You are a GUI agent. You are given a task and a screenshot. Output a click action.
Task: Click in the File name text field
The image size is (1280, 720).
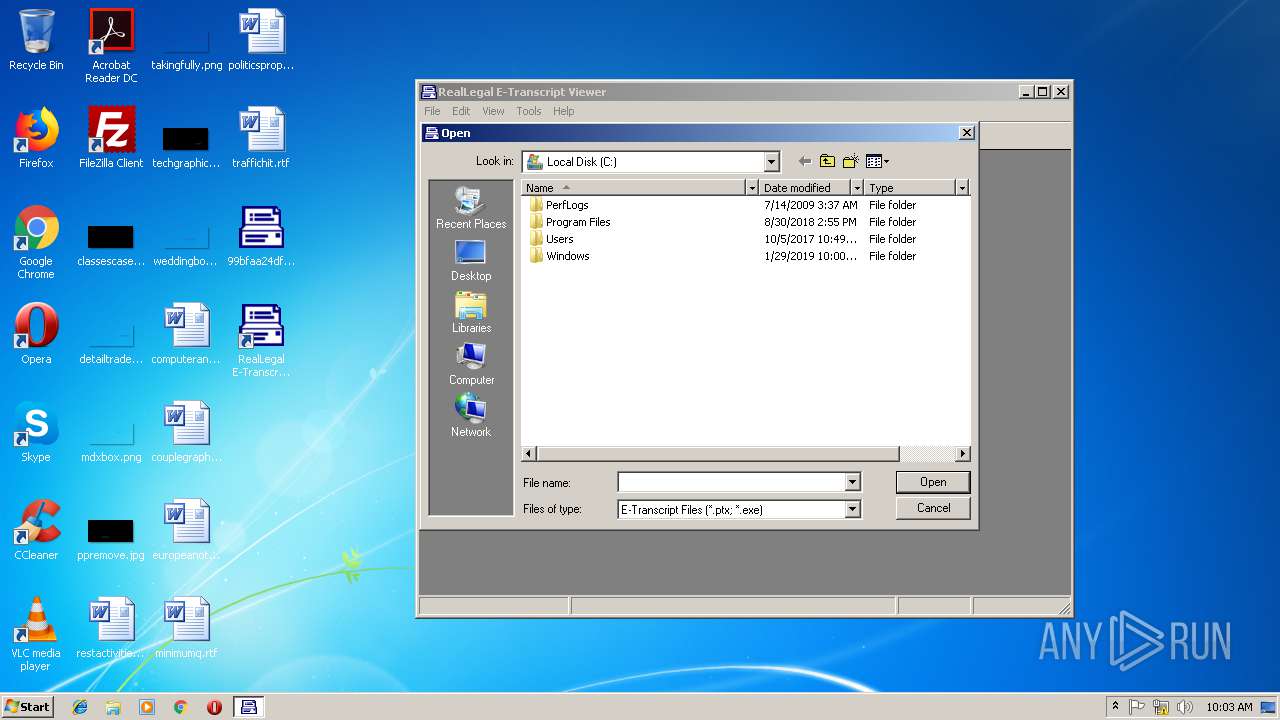[x=731, y=482]
